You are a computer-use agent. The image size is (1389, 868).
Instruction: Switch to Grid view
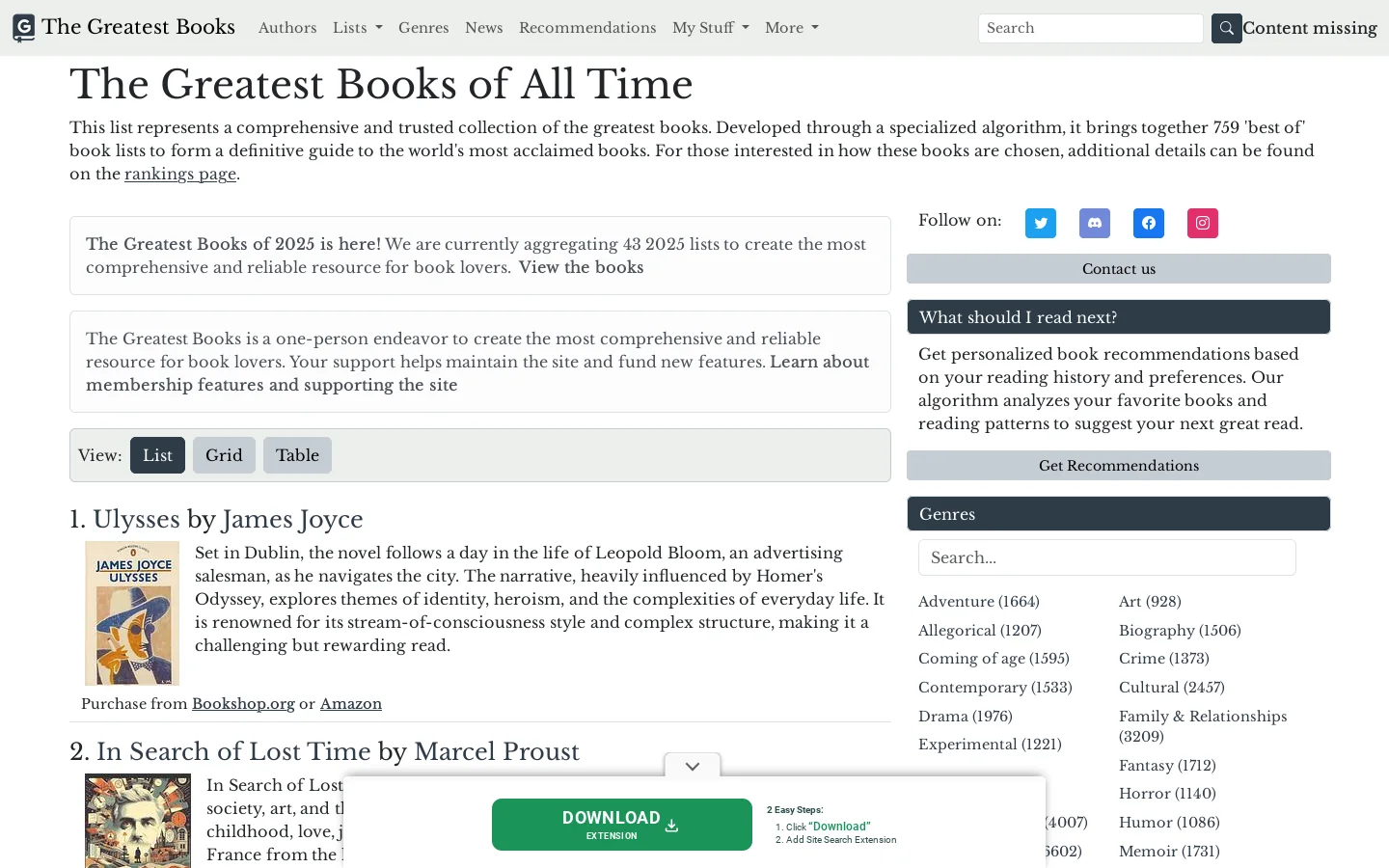pos(224,455)
